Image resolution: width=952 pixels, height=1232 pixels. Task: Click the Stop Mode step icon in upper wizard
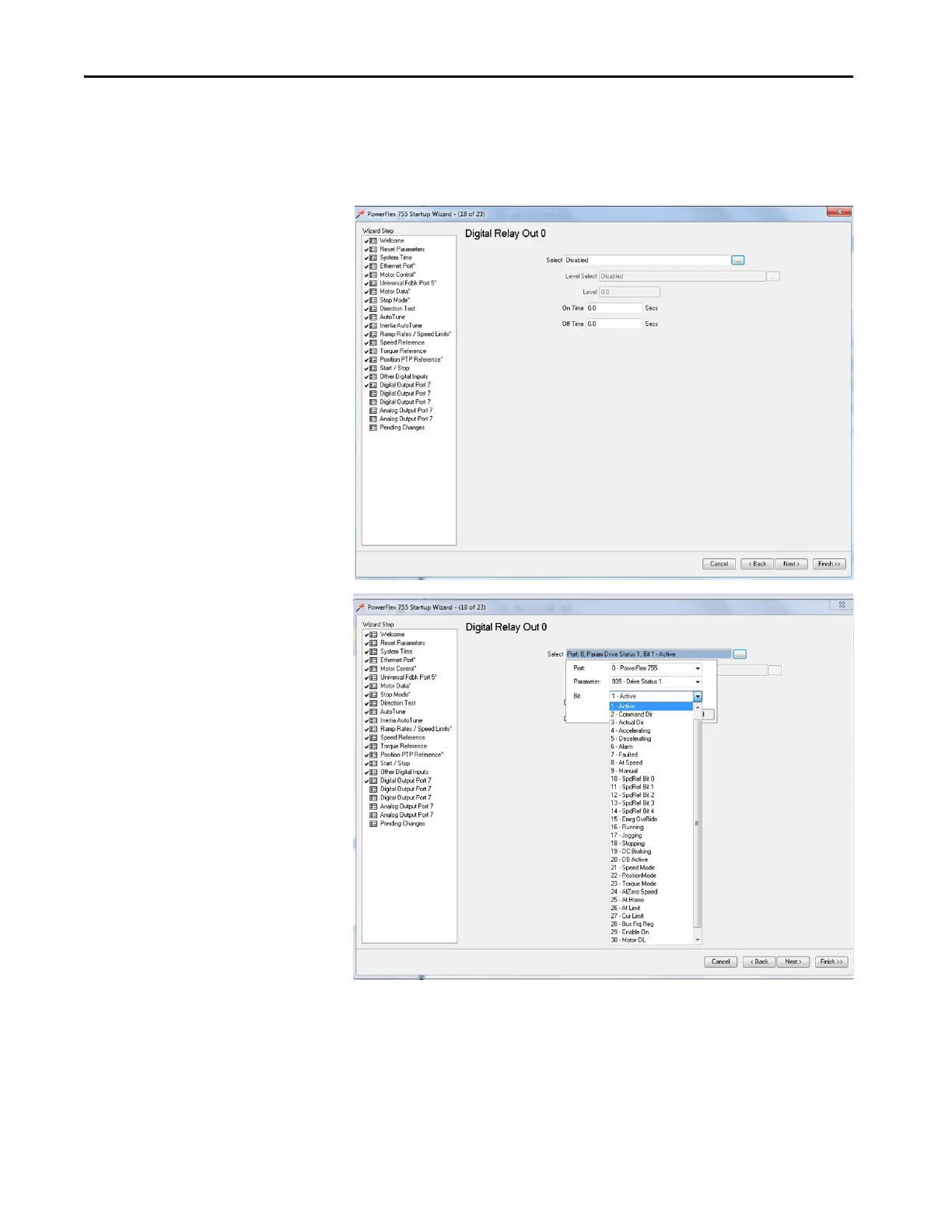click(x=373, y=300)
